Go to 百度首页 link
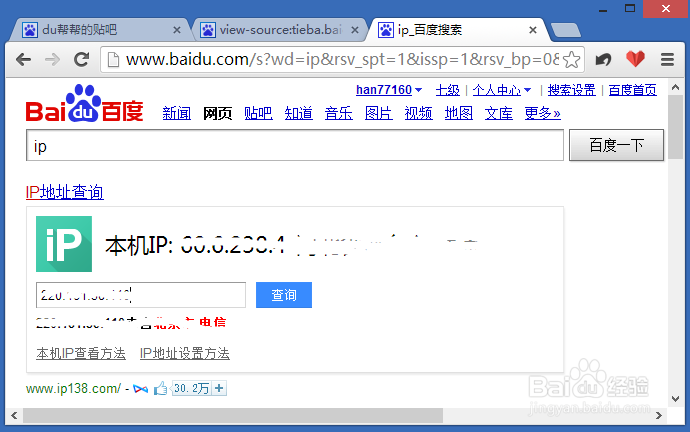Image resolution: width=690 pixels, height=432 pixels. (632, 90)
